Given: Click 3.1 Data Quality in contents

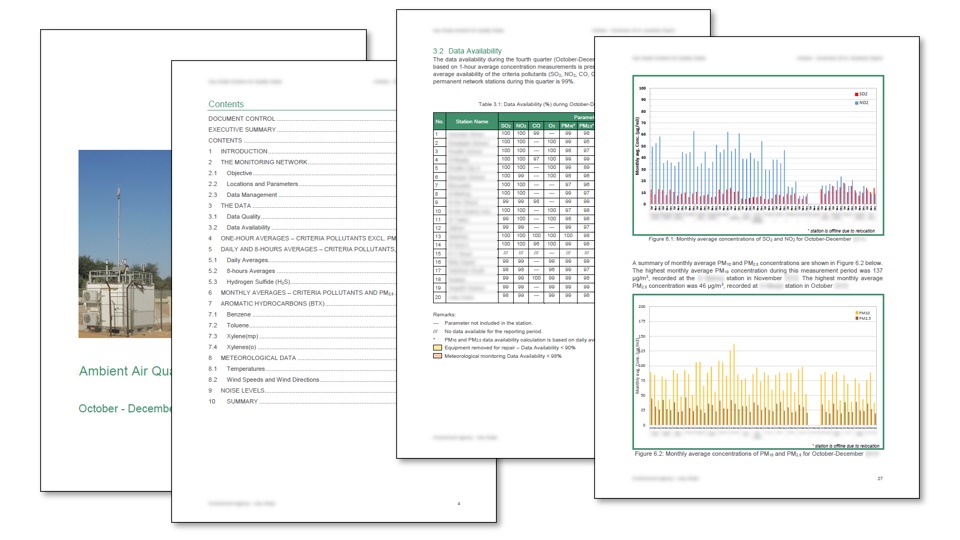Looking at the screenshot, I should [x=247, y=216].
